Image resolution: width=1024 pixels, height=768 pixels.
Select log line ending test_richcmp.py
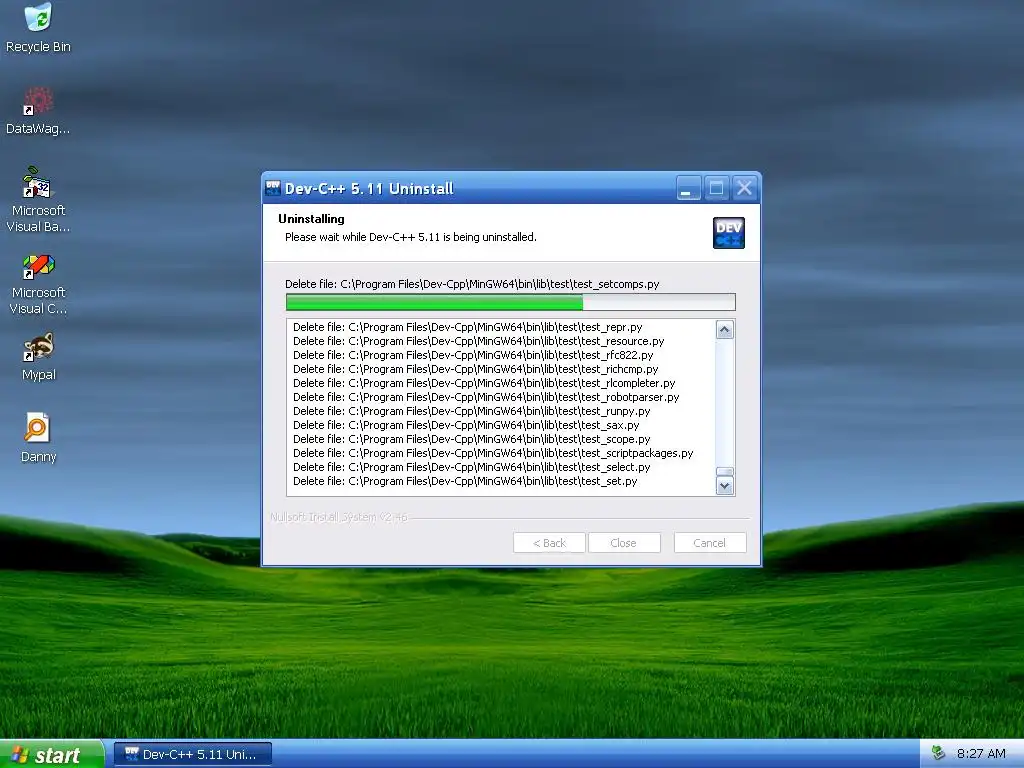[475, 369]
